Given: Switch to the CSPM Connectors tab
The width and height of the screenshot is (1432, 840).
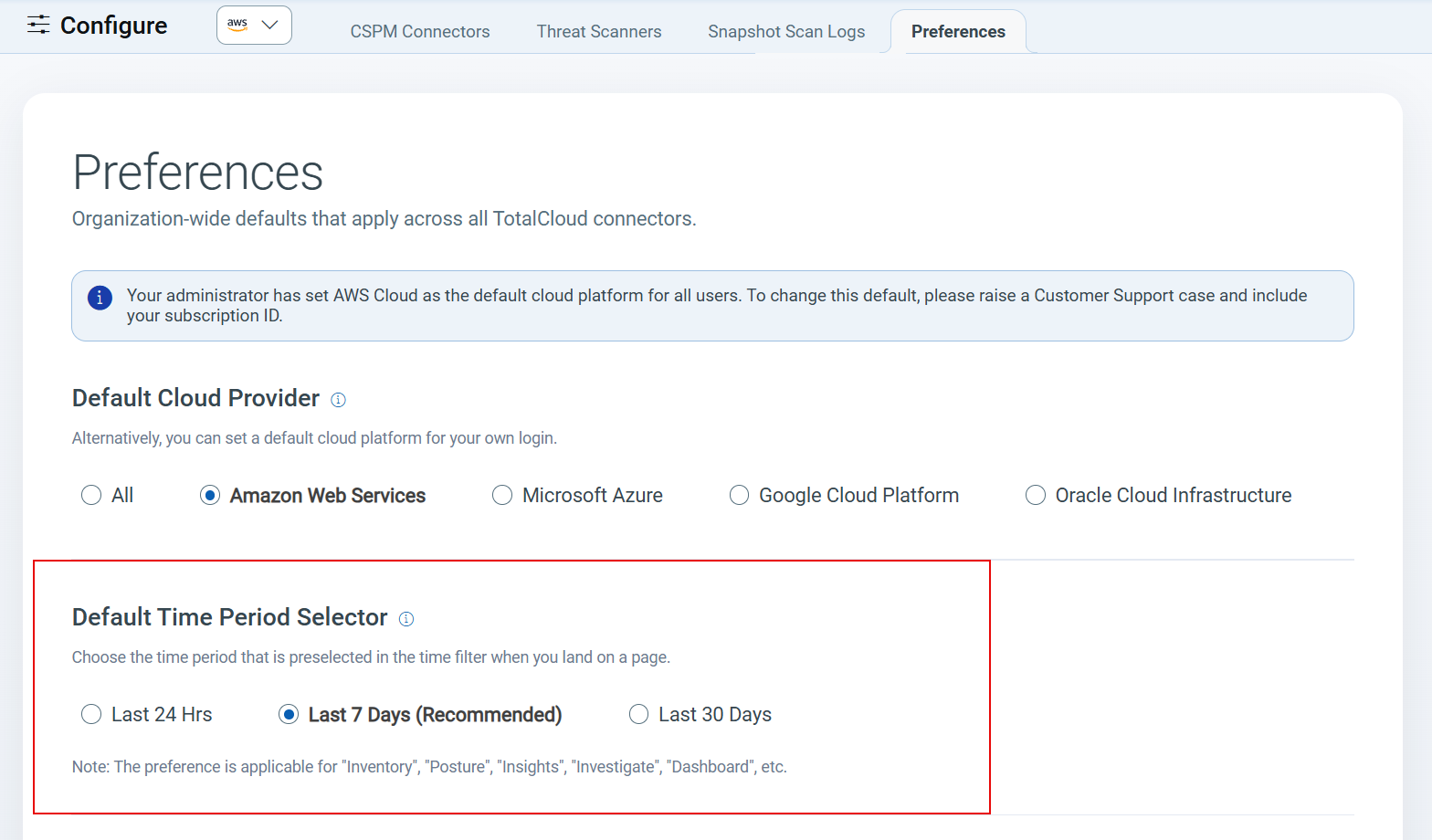Looking at the screenshot, I should (x=420, y=32).
